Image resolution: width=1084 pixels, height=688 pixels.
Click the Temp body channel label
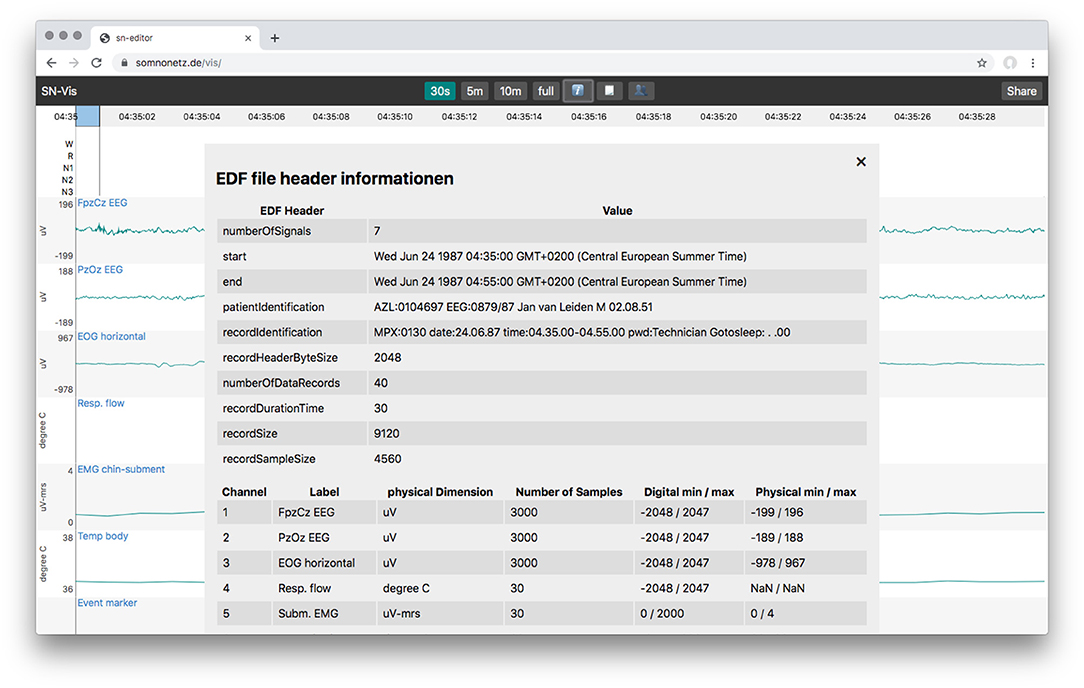coord(103,536)
